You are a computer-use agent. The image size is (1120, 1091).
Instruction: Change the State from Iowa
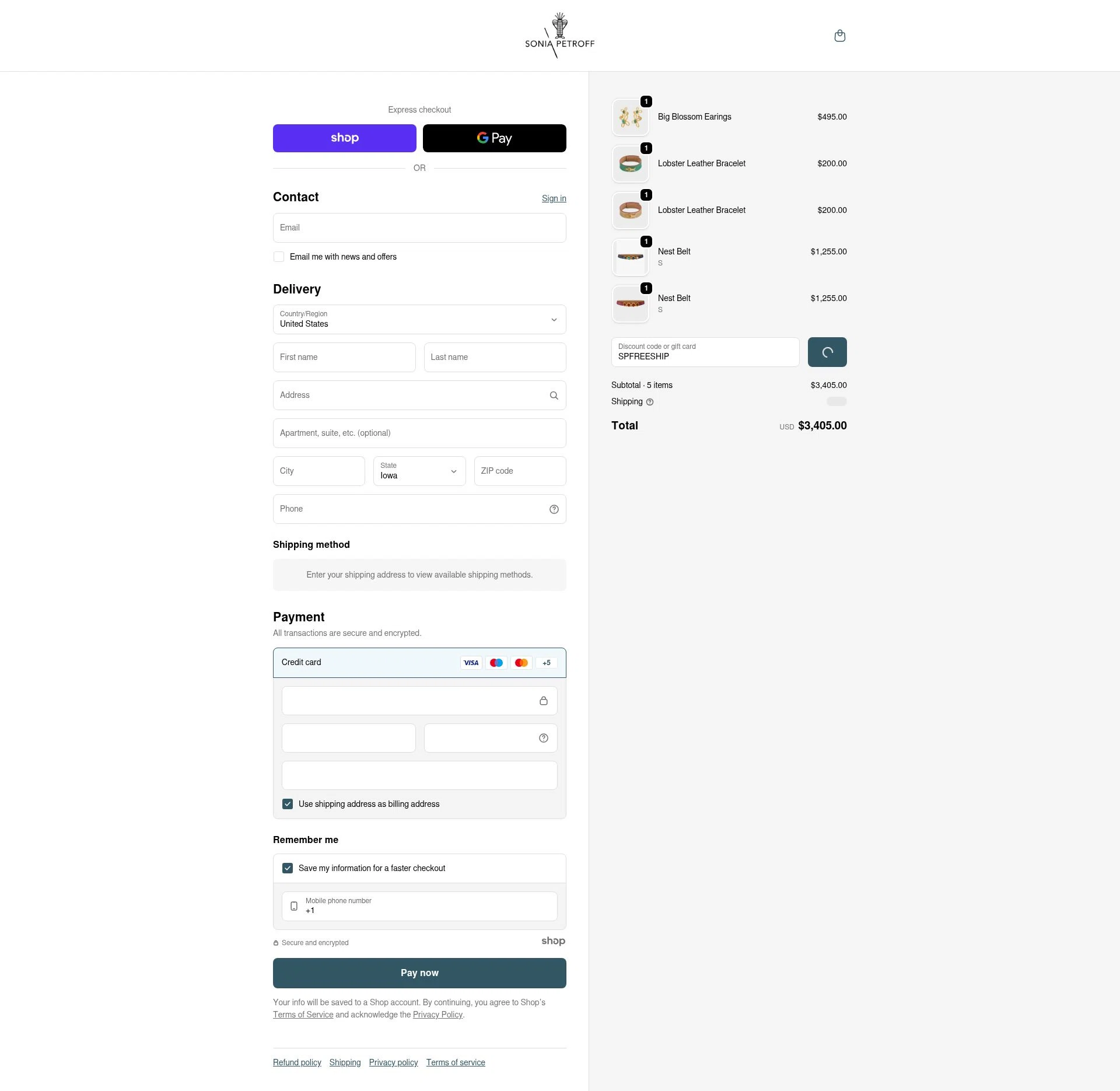419,471
